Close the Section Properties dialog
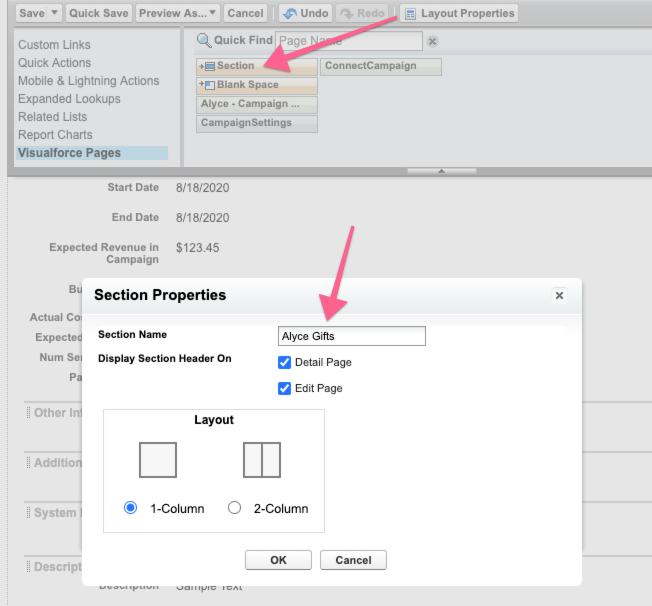This screenshot has width=652, height=606. point(559,295)
